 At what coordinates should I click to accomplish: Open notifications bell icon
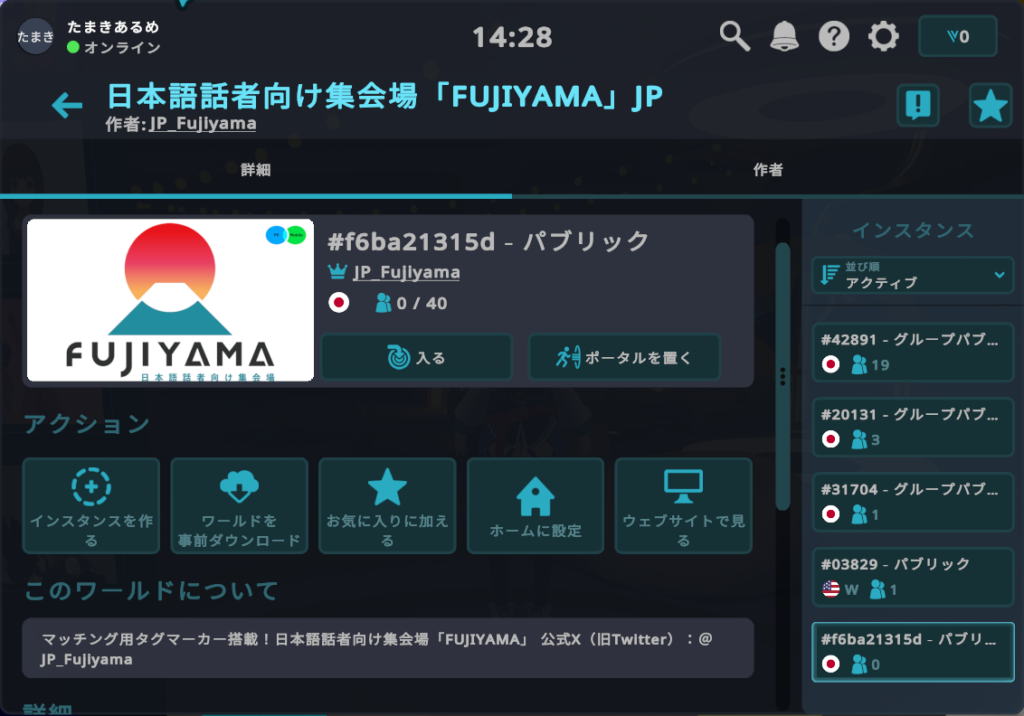tap(785, 37)
